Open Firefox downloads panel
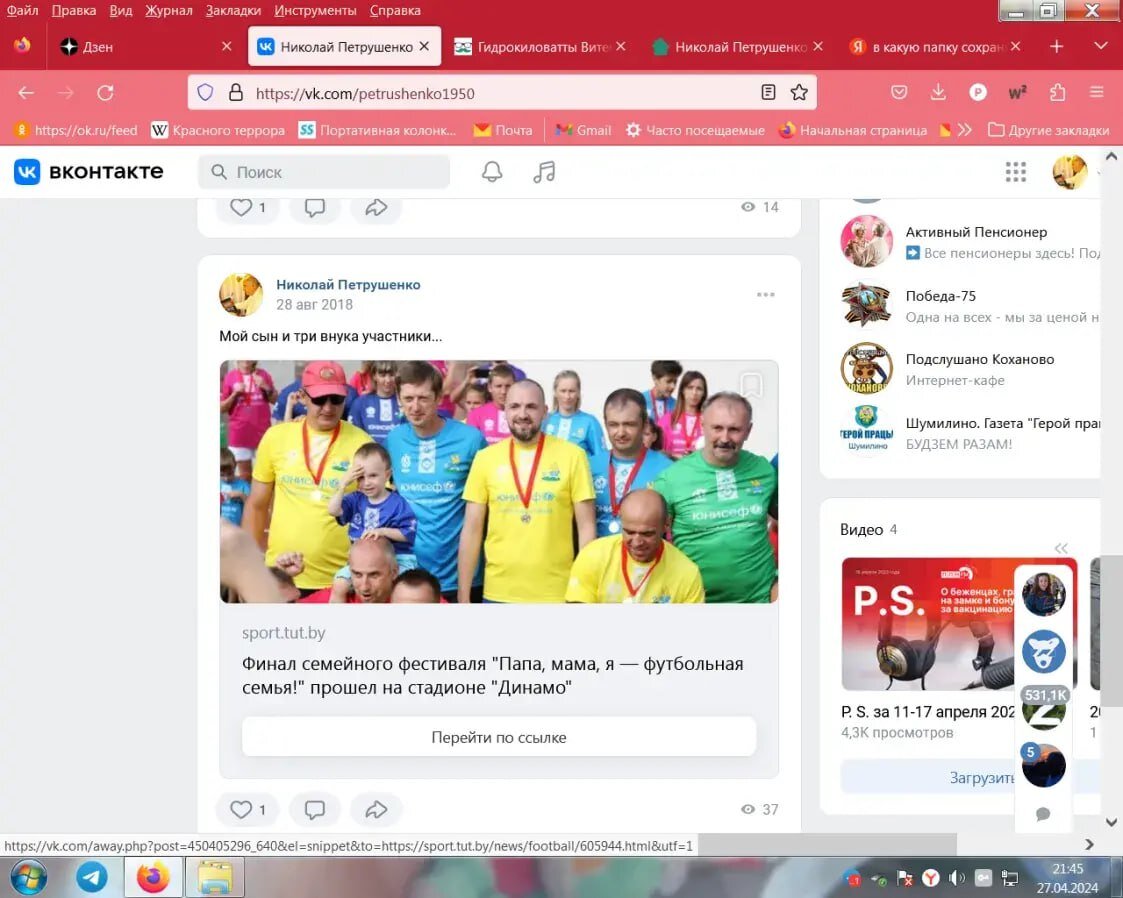The height and width of the screenshot is (898, 1123). pyautogui.click(x=938, y=92)
